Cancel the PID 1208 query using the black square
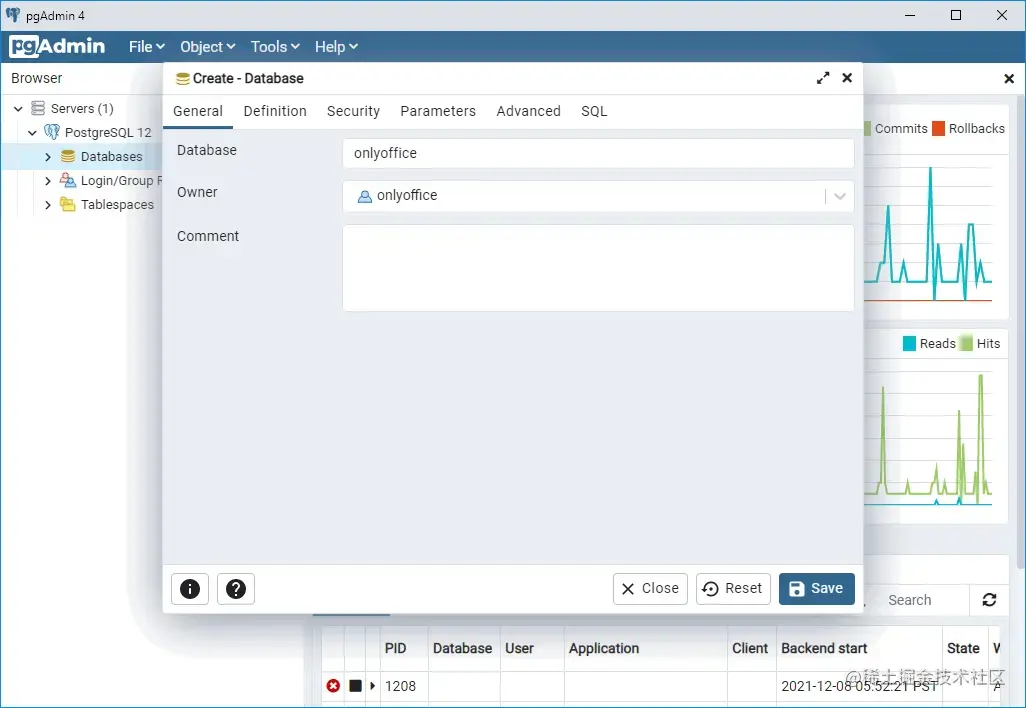Image resolution: width=1026 pixels, height=708 pixels. [355, 686]
